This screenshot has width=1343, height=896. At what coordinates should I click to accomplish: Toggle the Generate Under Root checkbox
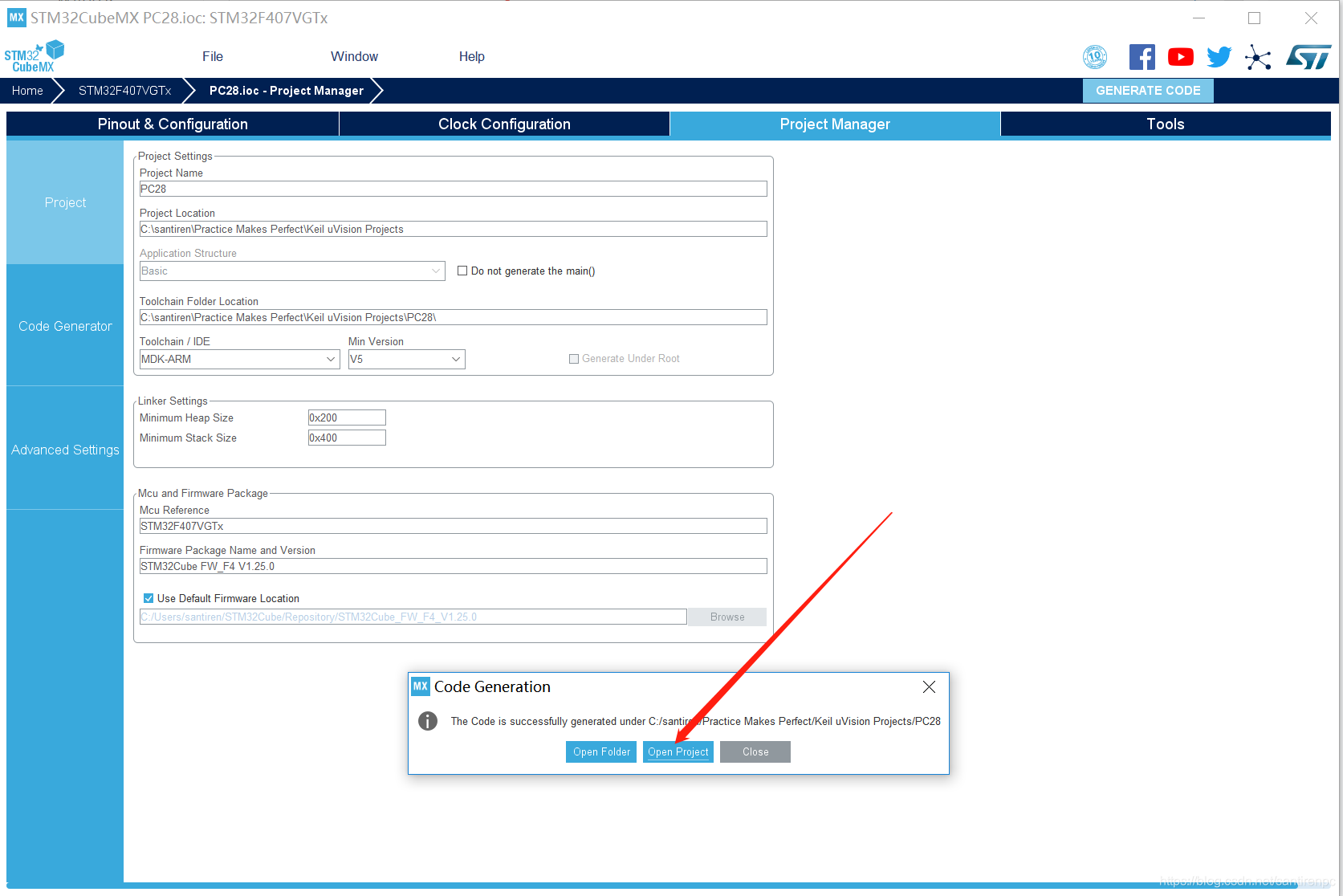[x=574, y=358]
